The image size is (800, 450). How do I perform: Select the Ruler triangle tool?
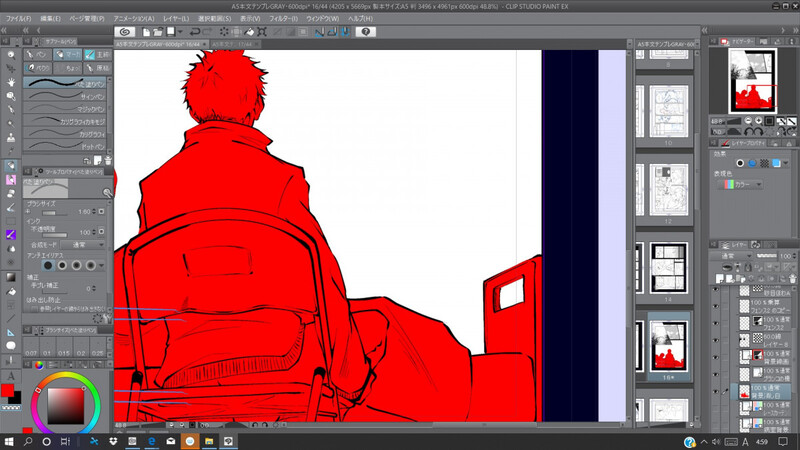[x=11, y=332]
